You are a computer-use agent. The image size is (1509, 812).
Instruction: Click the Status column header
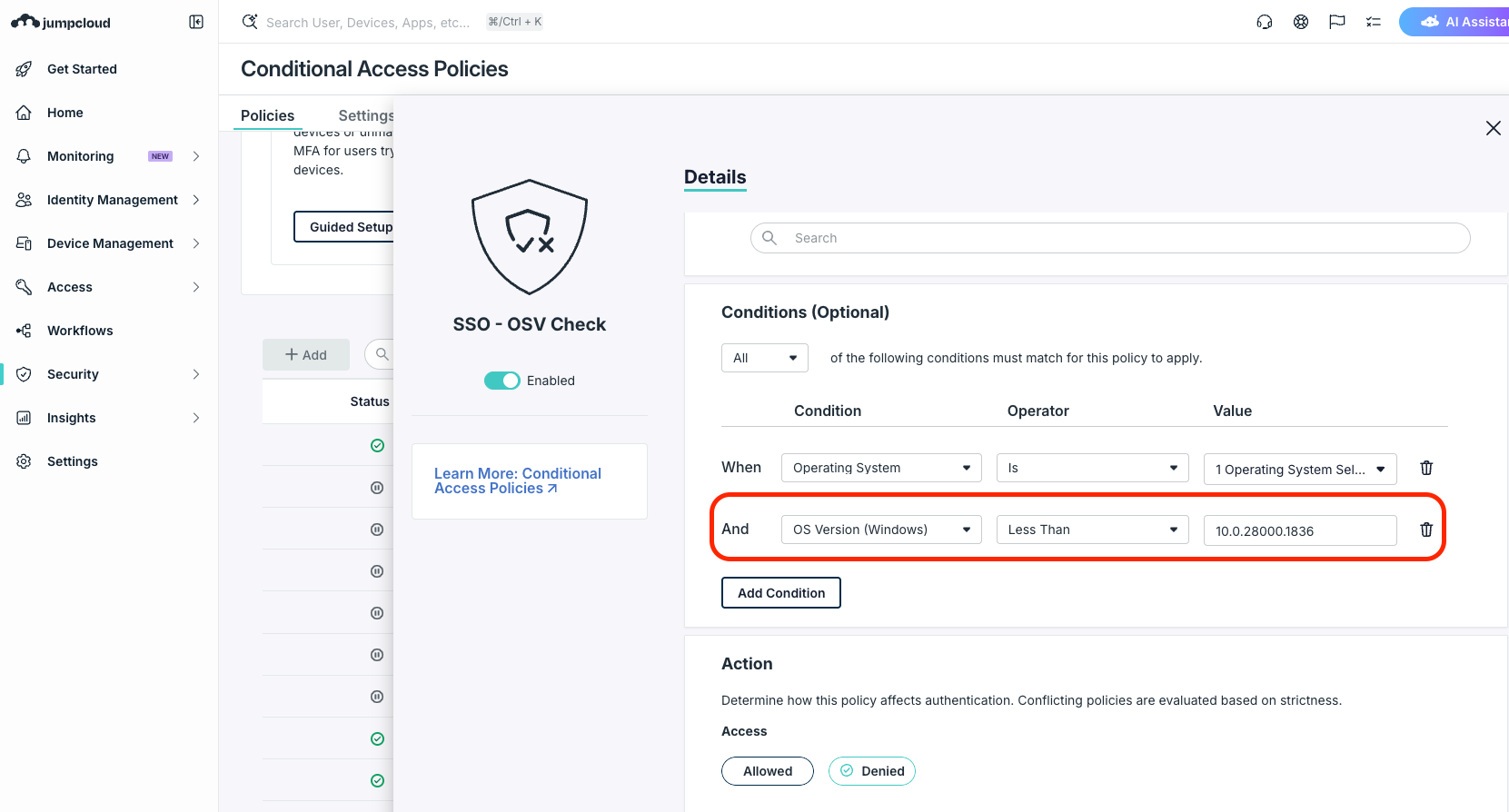[x=370, y=401]
